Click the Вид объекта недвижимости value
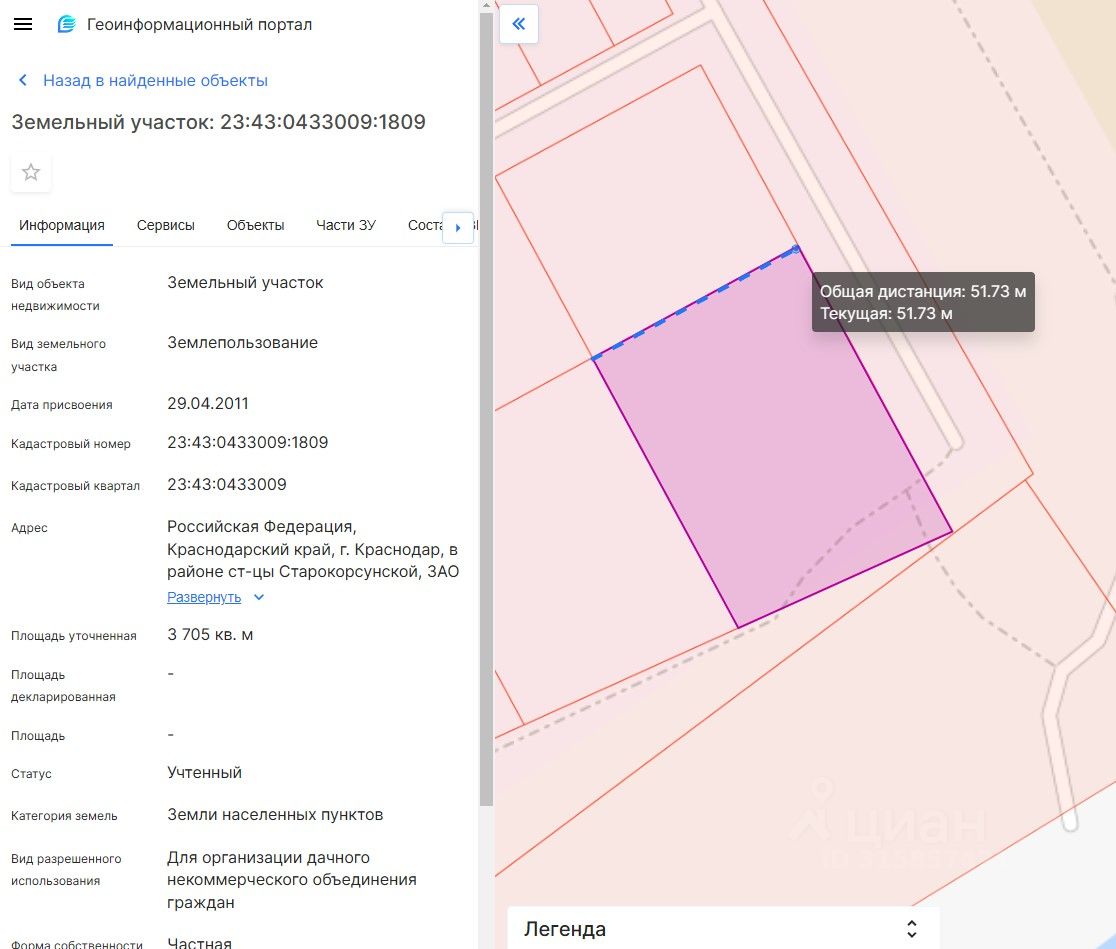Viewport: 1116px width, 949px height. (245, 283)
